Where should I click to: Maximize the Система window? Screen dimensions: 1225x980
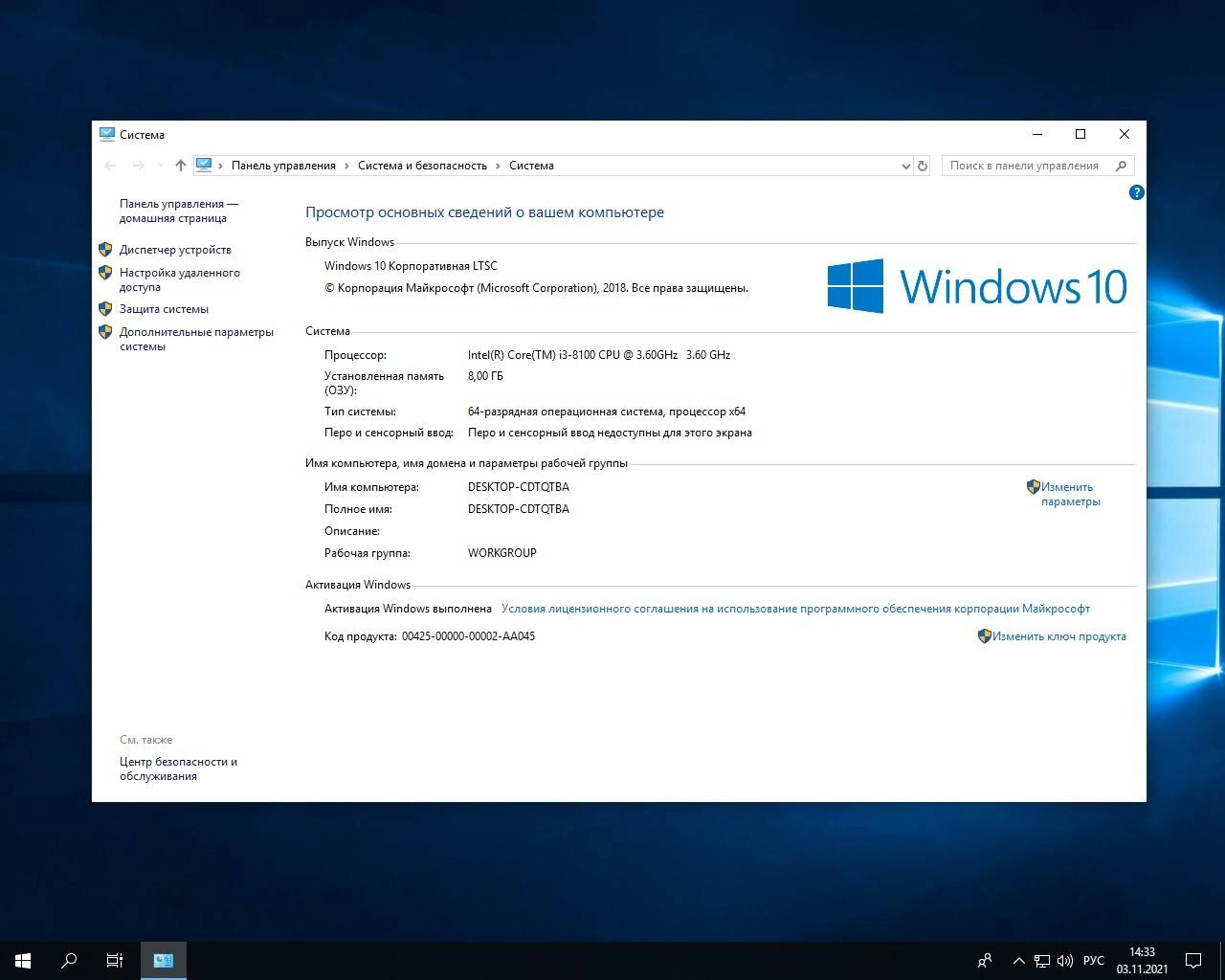pyautogui.click(x=1080, y=134)
